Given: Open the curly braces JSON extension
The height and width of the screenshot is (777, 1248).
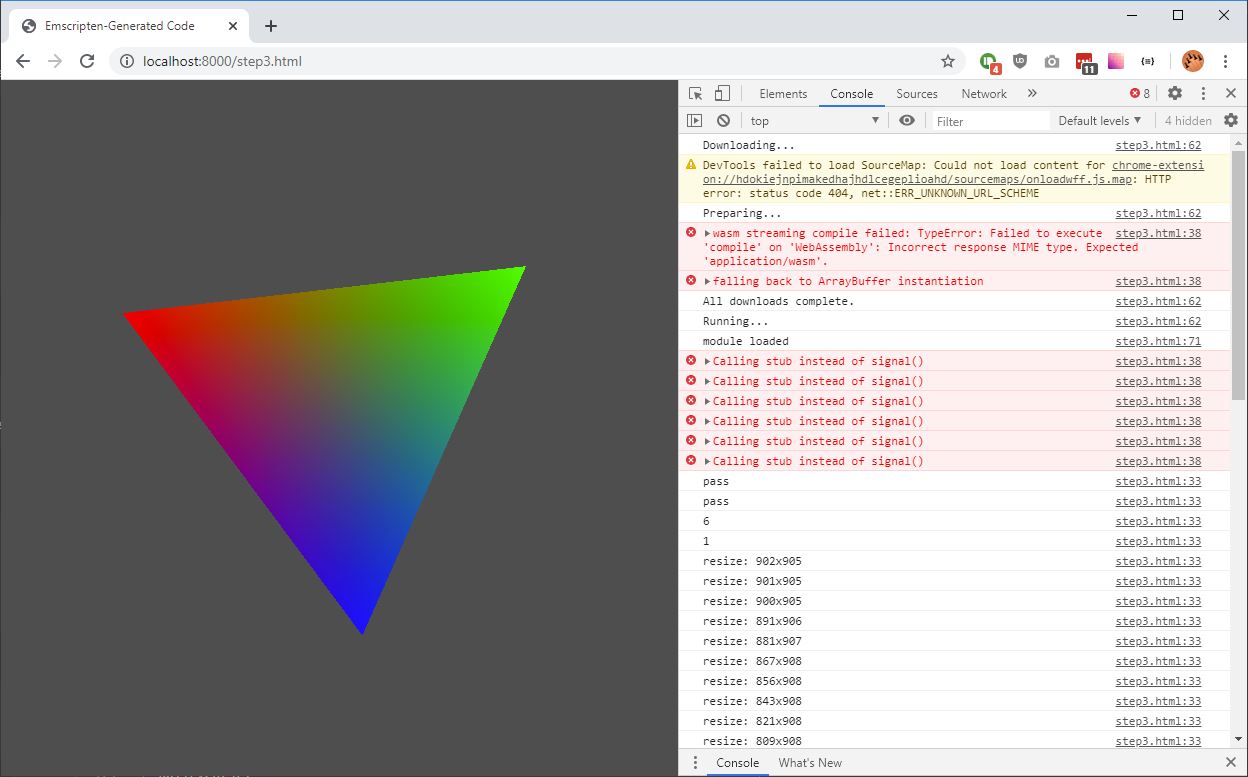Looking at the screenshot, I should tap(1148, 61).
